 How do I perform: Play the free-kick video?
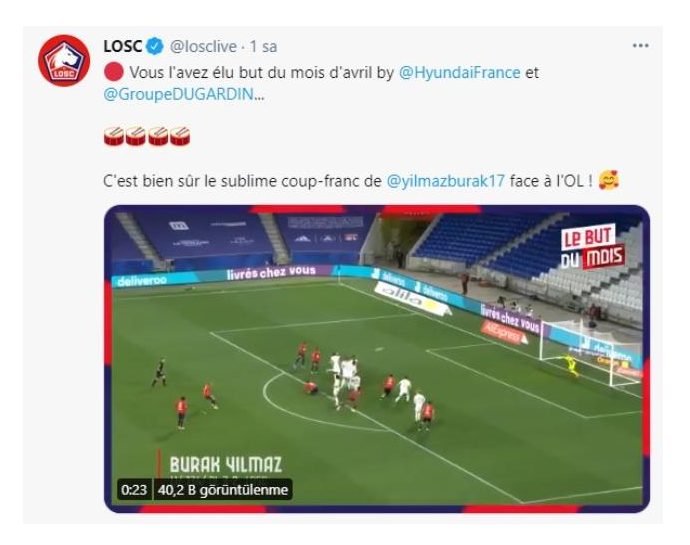tap(377, 359)
